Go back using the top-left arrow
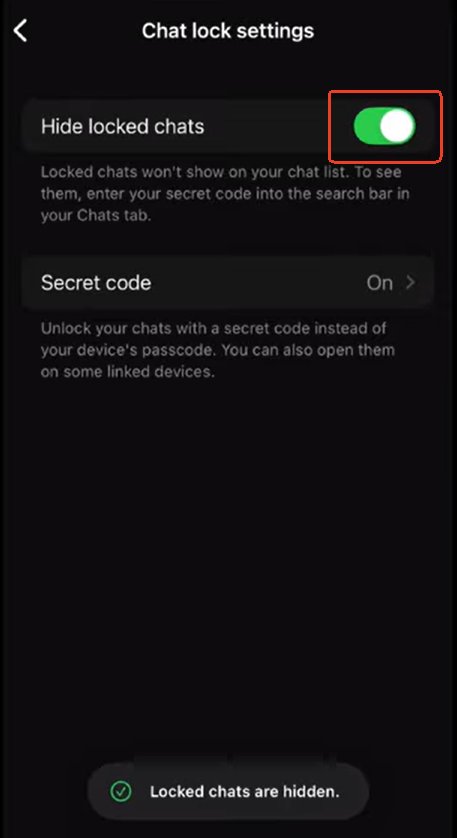Image resolution: width=457 pixels, height=838 pixels. (x=20, y=30)
